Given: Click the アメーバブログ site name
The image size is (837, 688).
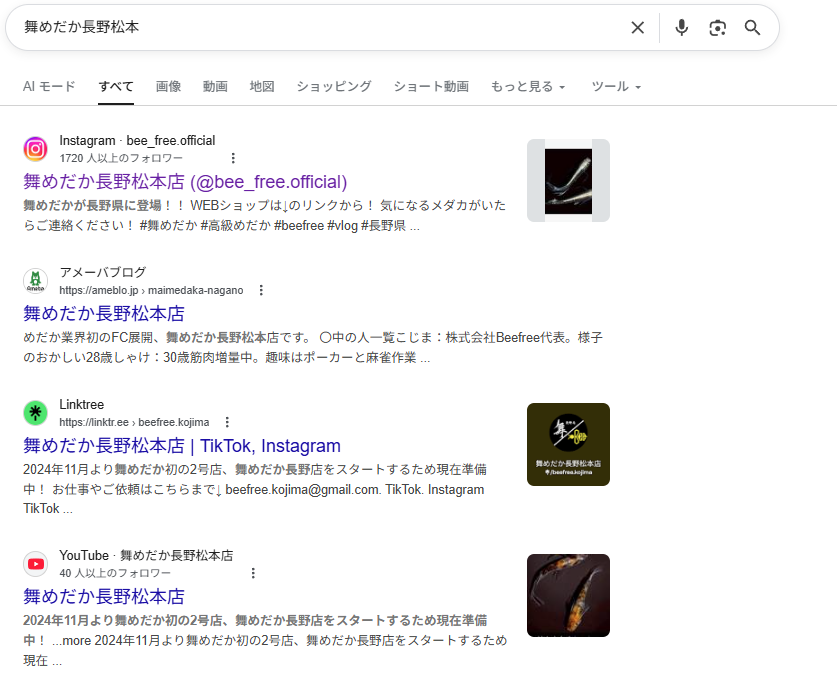Looking at the screenshot, I should (x=102, y=272).
